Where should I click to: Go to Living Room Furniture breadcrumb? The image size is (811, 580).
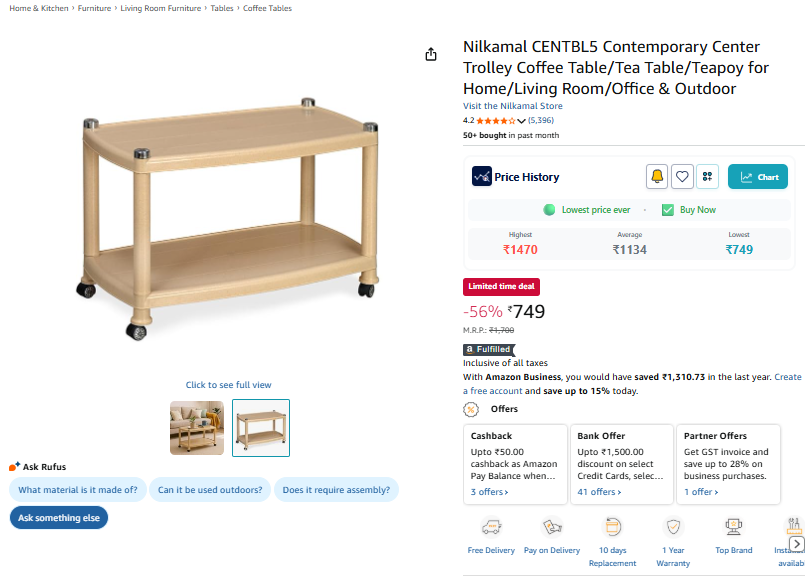coord(160,8)
